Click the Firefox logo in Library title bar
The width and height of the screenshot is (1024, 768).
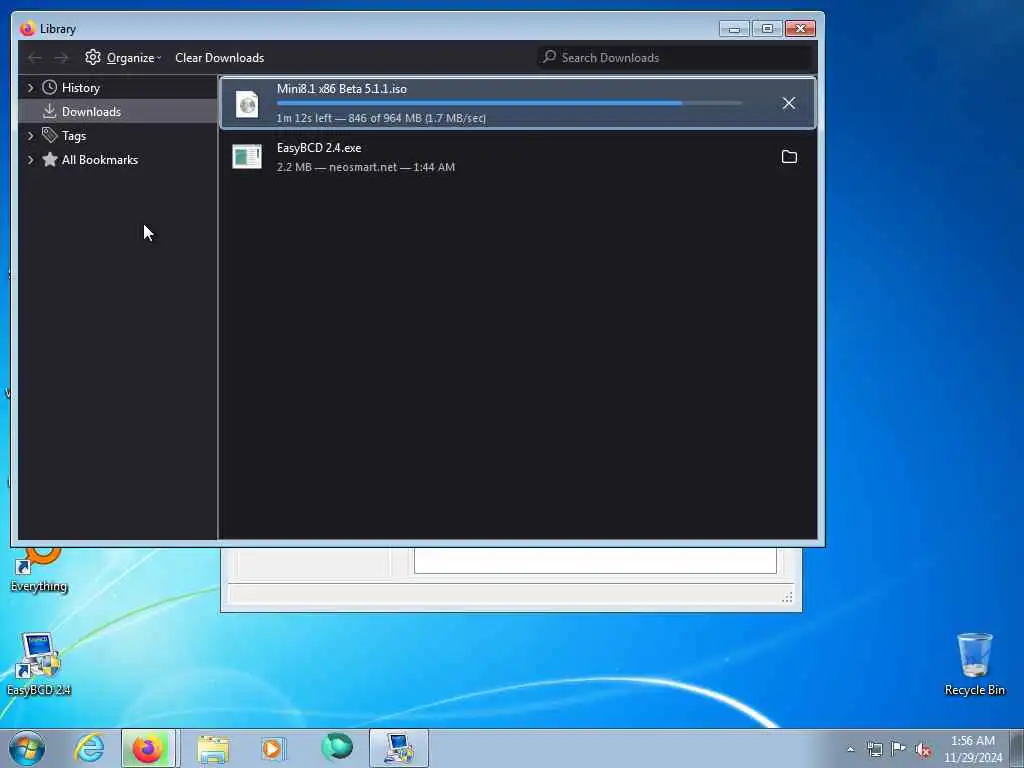click(x=27, y=29)
